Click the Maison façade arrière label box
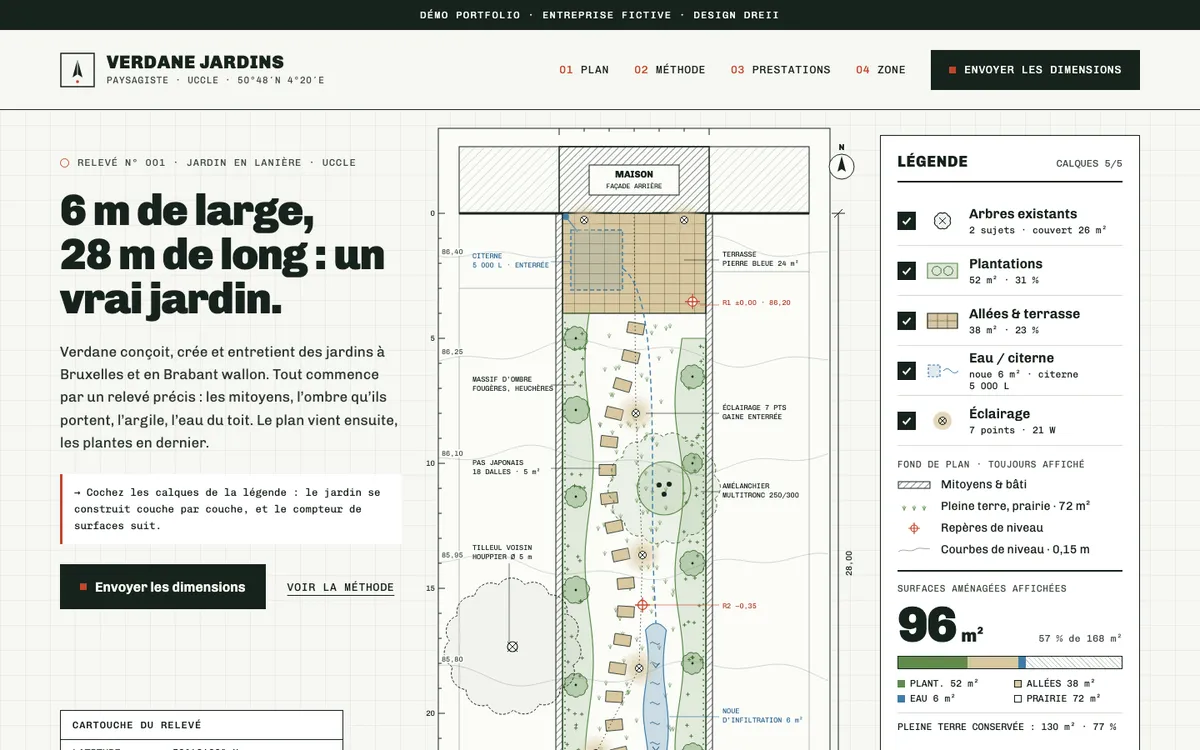This screenshot has height=750, width=1200. point(634,180)
